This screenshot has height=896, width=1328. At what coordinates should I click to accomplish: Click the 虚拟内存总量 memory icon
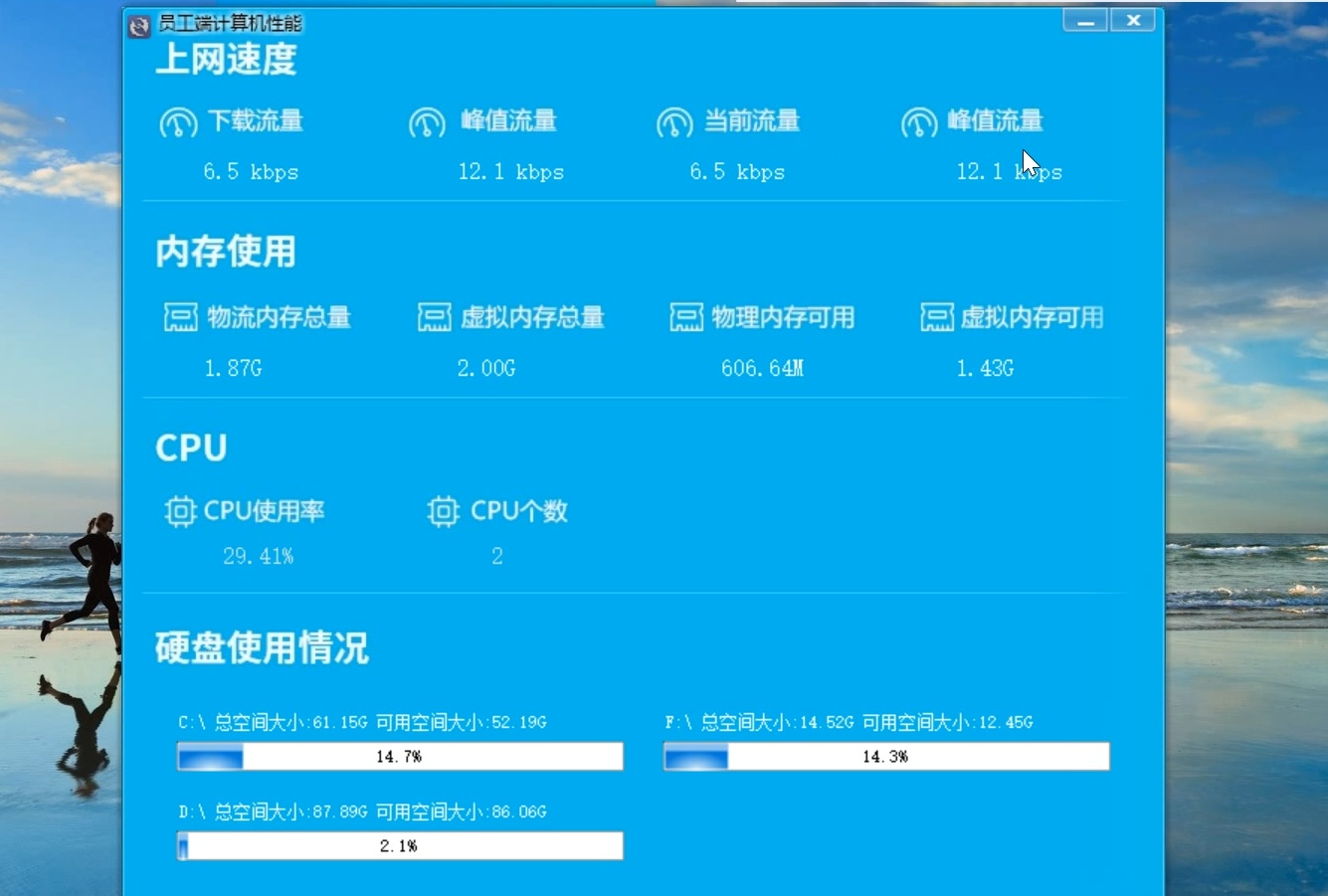pyautogui.click(x=434, y=316)
